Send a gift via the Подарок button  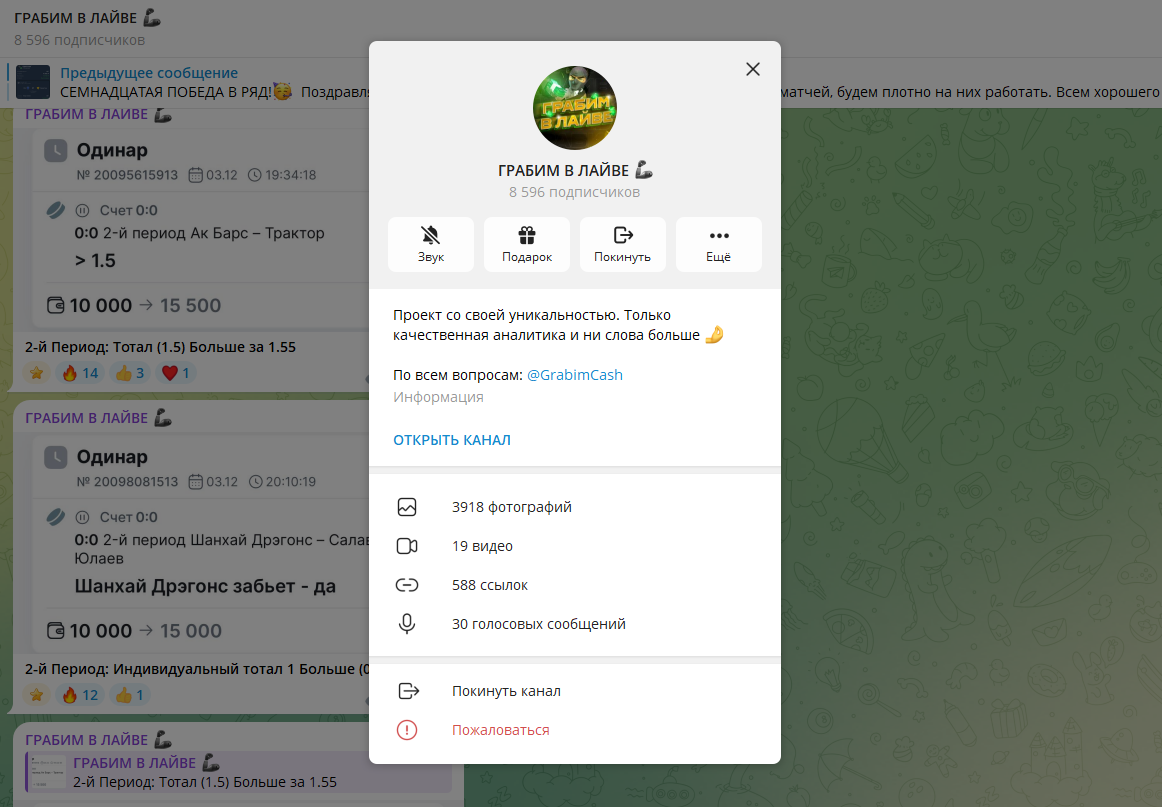click(527, 245)
